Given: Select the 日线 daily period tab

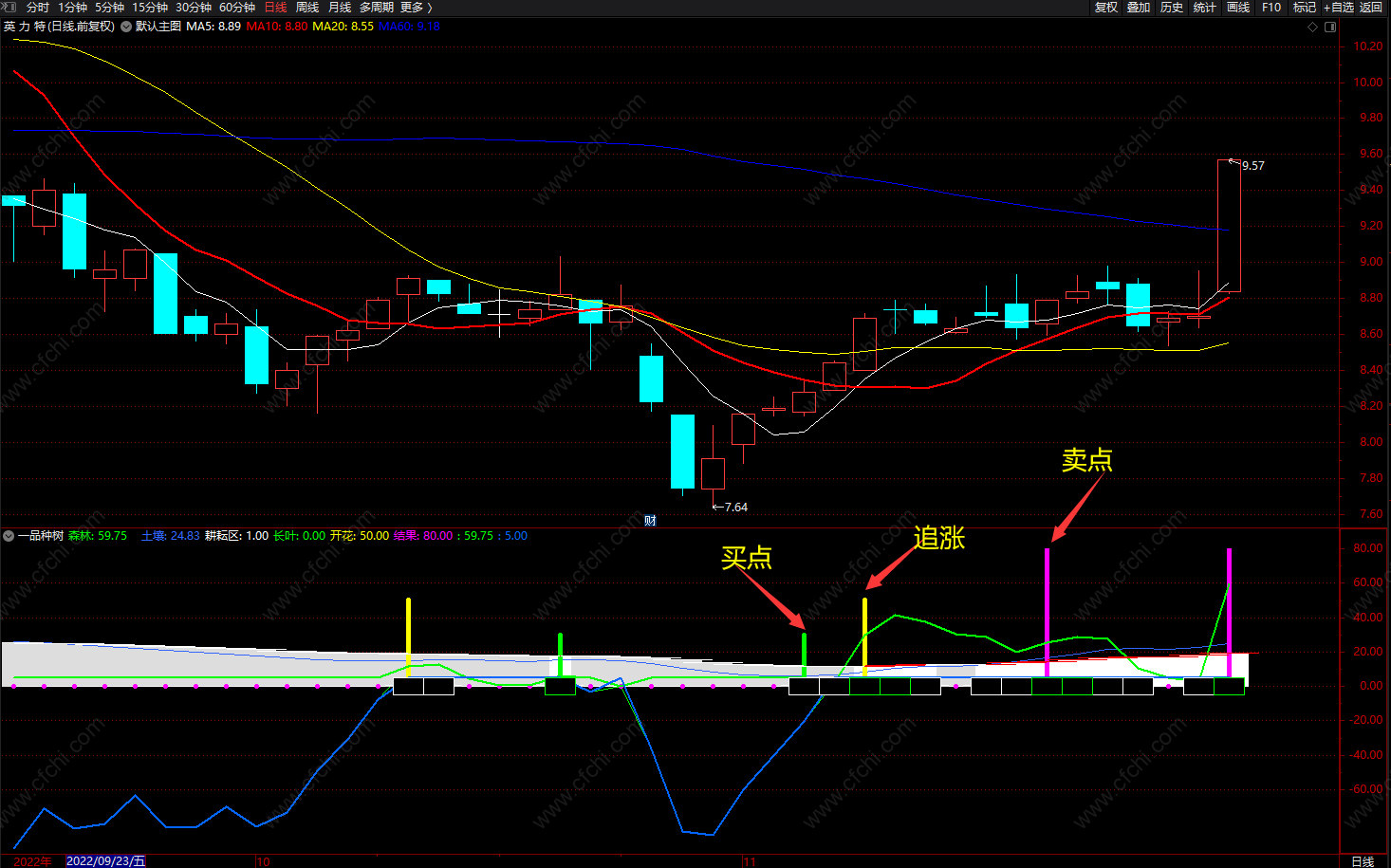Looking at the screenshot, I should pos(275,8).
